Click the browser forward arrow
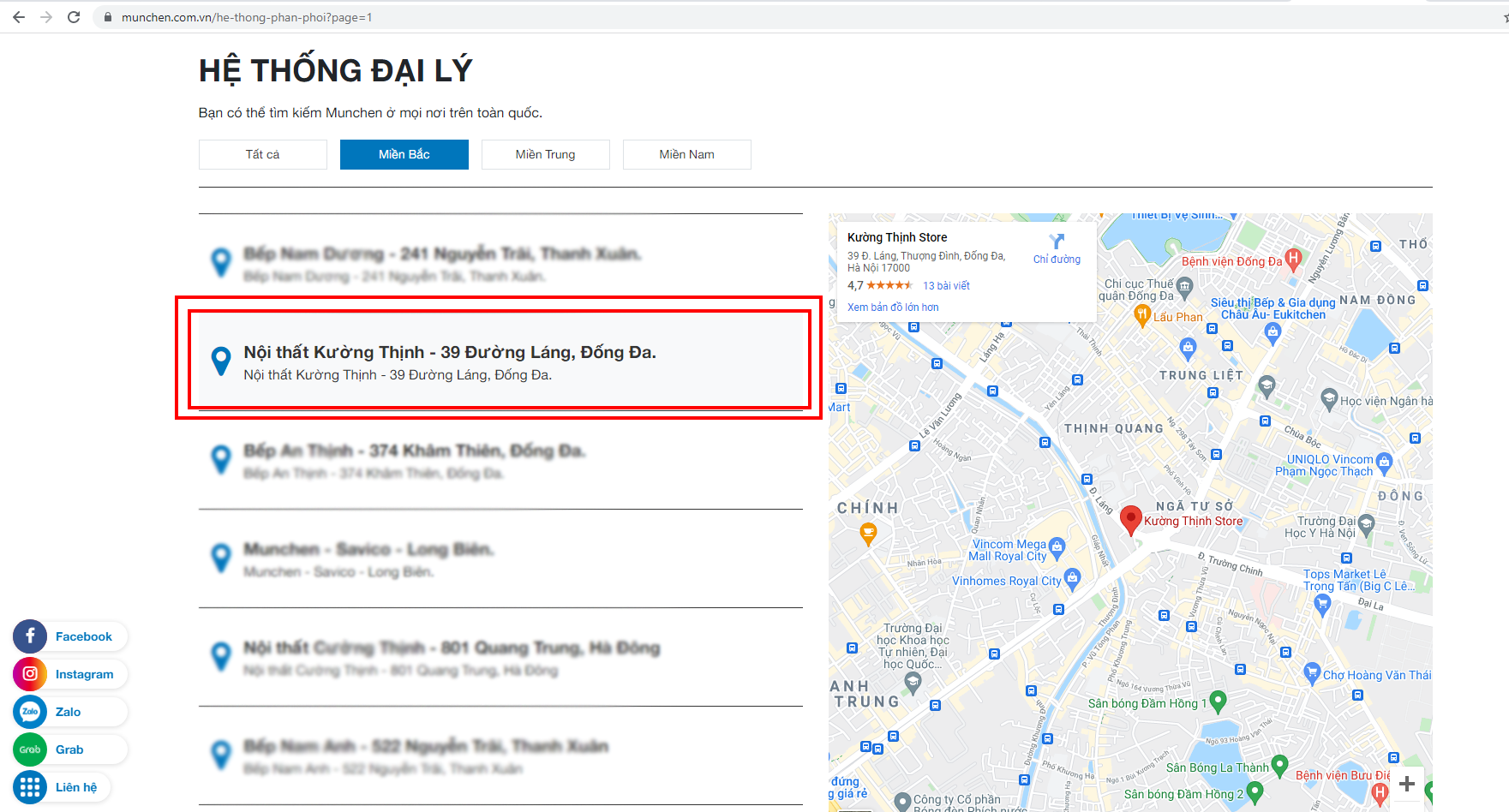Viewport: 1509px width, 812px height. point(46,17)
